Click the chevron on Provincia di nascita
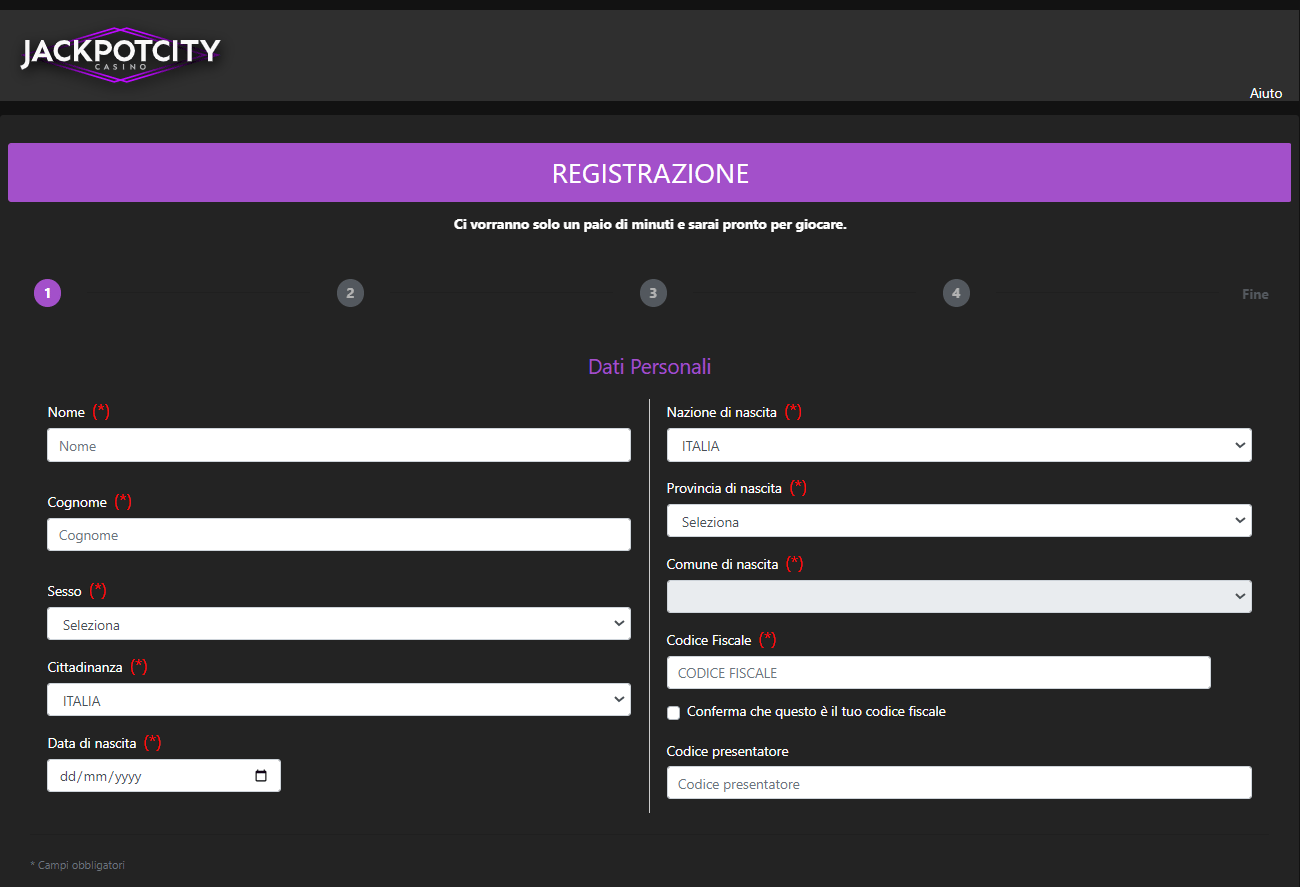The height and width of the screenshot is (887, 1300). pyautogui.click(x=1238, y=520)
